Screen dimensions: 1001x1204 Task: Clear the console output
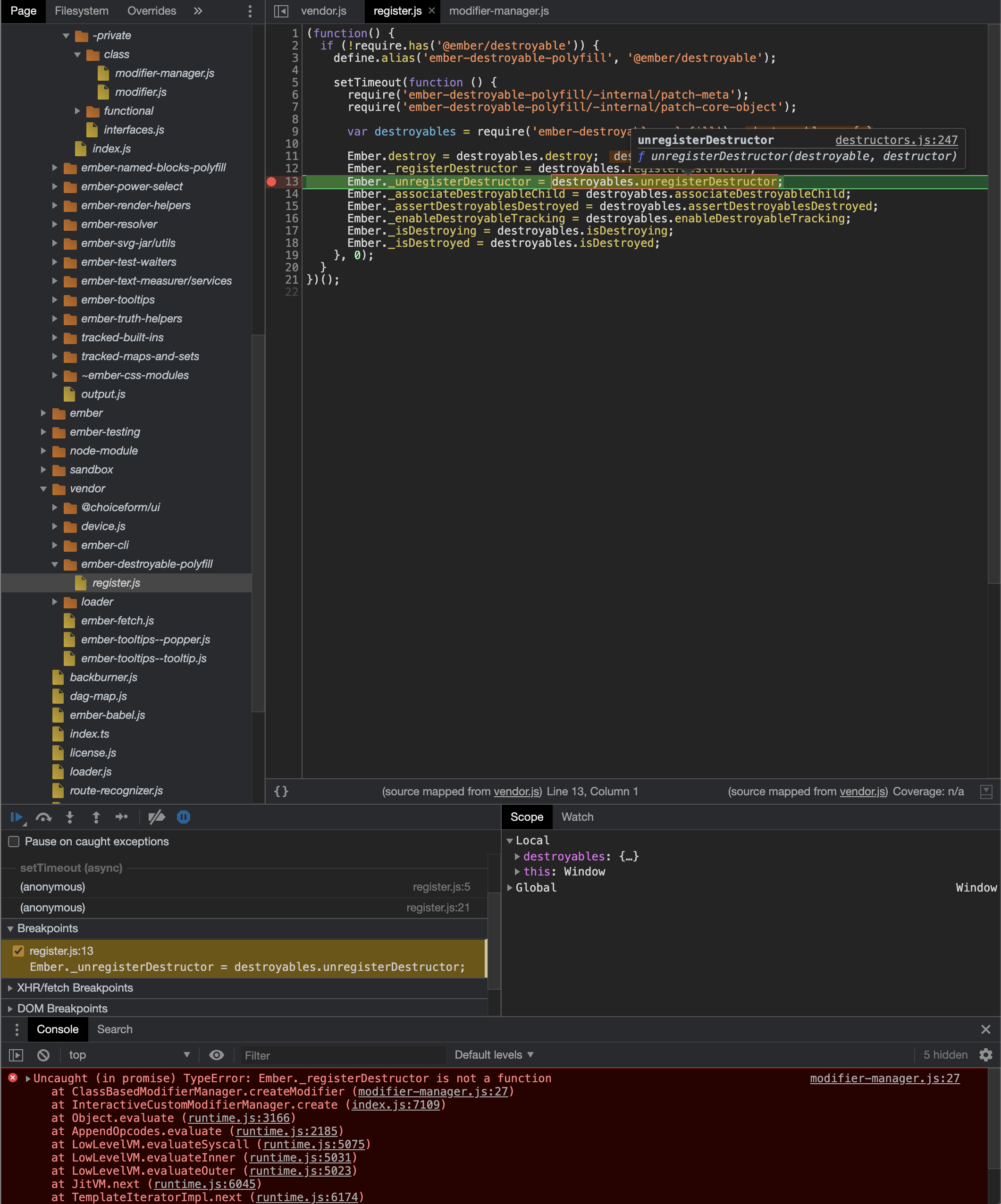pyautogui.click(x=43, y=1054)
